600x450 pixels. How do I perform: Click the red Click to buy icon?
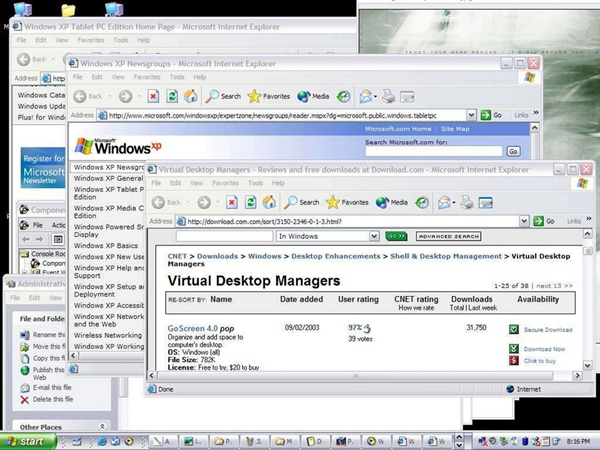tap(513, 361)
